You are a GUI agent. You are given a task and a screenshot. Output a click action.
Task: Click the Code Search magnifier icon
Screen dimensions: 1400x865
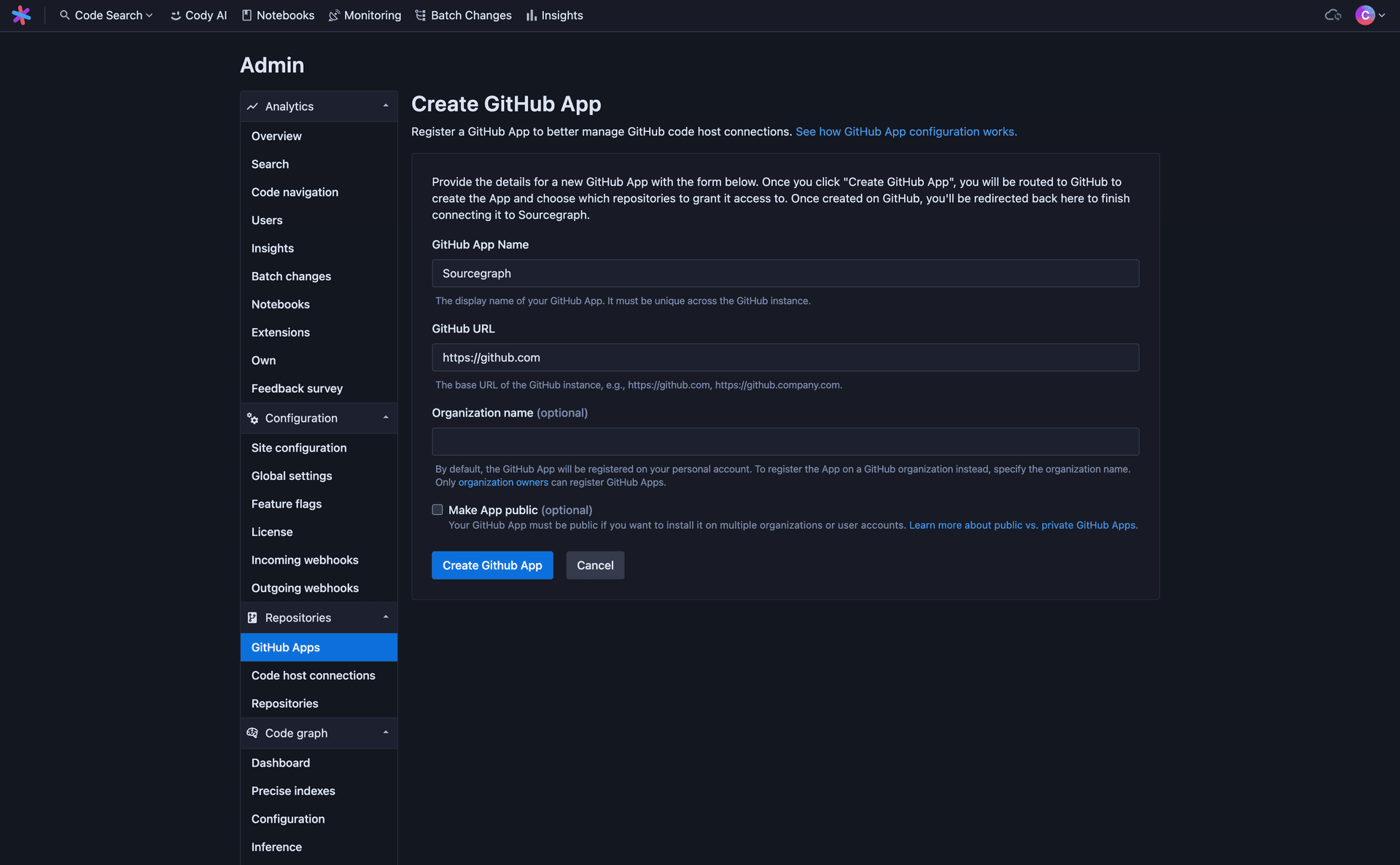pyautogui.click(x=65, y=15)
